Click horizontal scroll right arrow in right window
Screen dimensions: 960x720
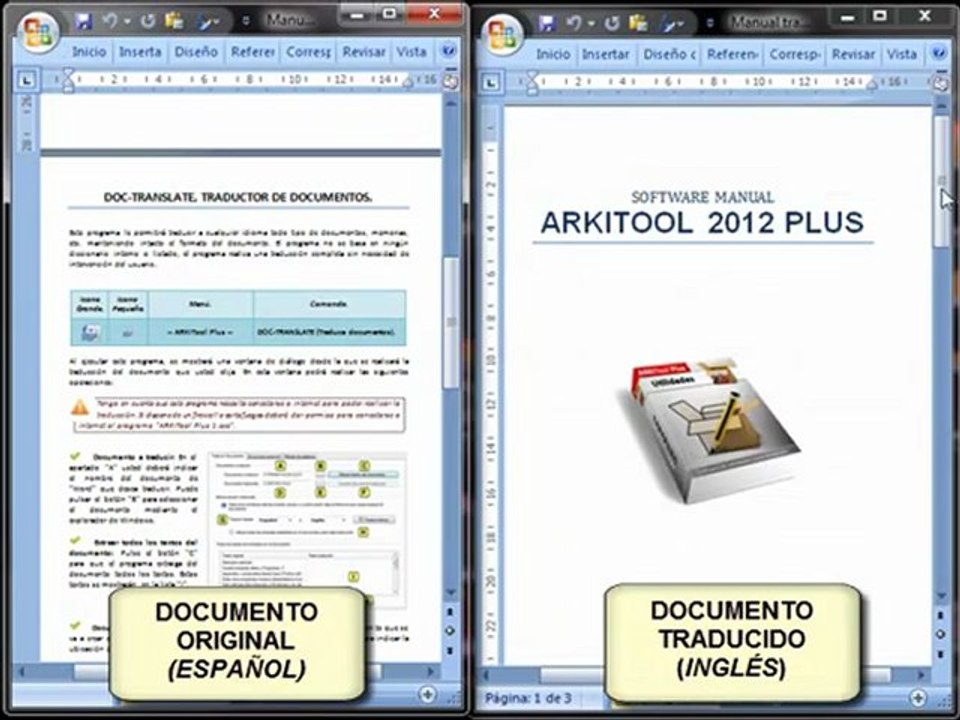pyautogui.click(x=921, y=675)
